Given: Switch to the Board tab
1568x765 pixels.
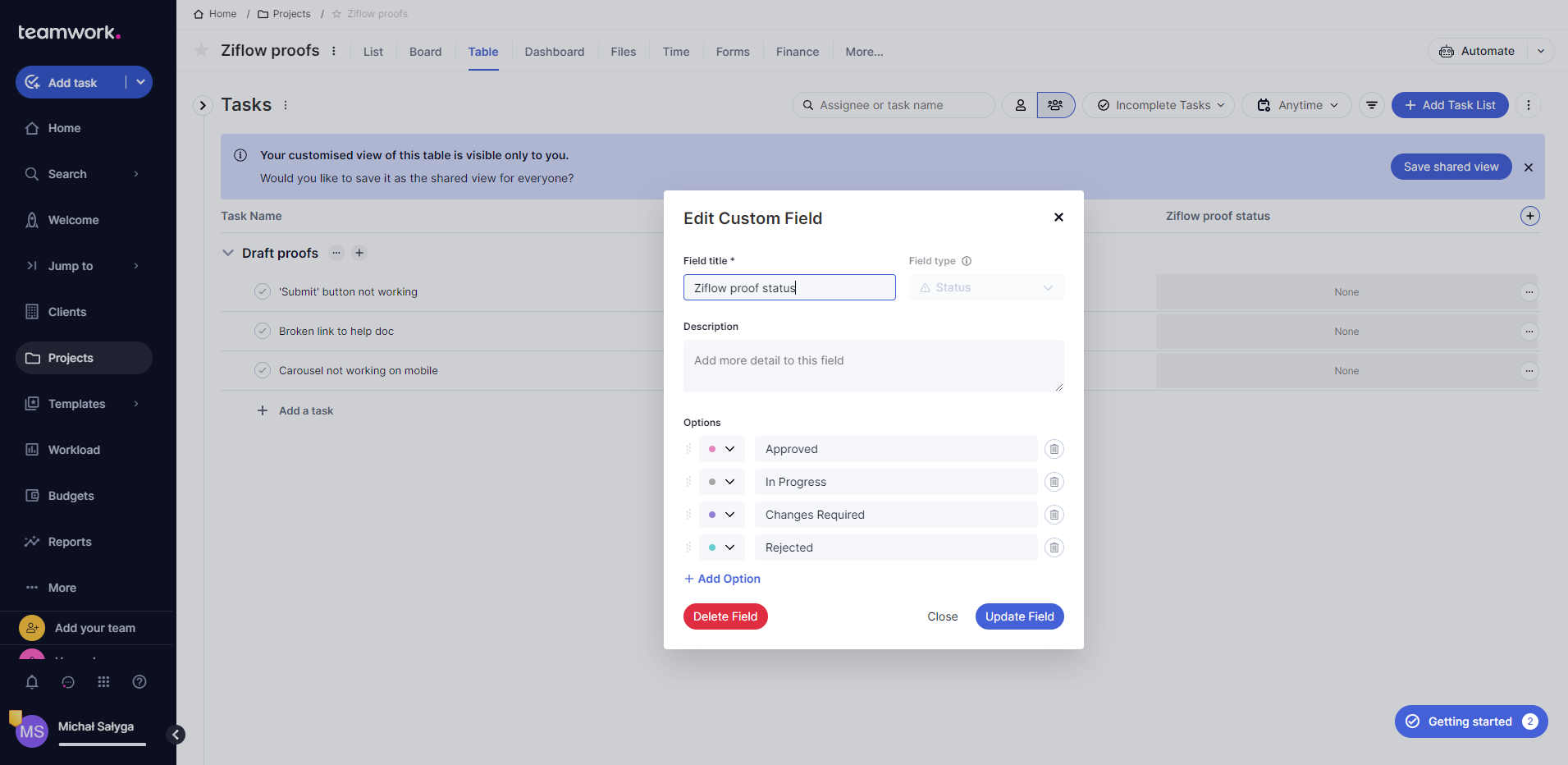Looking at the screenshot, I should pos(425,52).
